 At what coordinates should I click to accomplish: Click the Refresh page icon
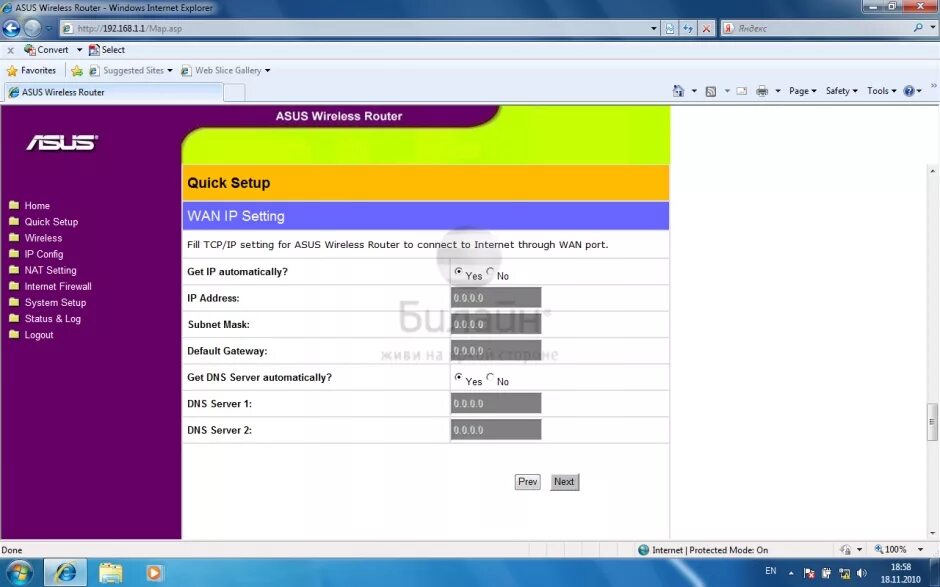pos(688,28)
